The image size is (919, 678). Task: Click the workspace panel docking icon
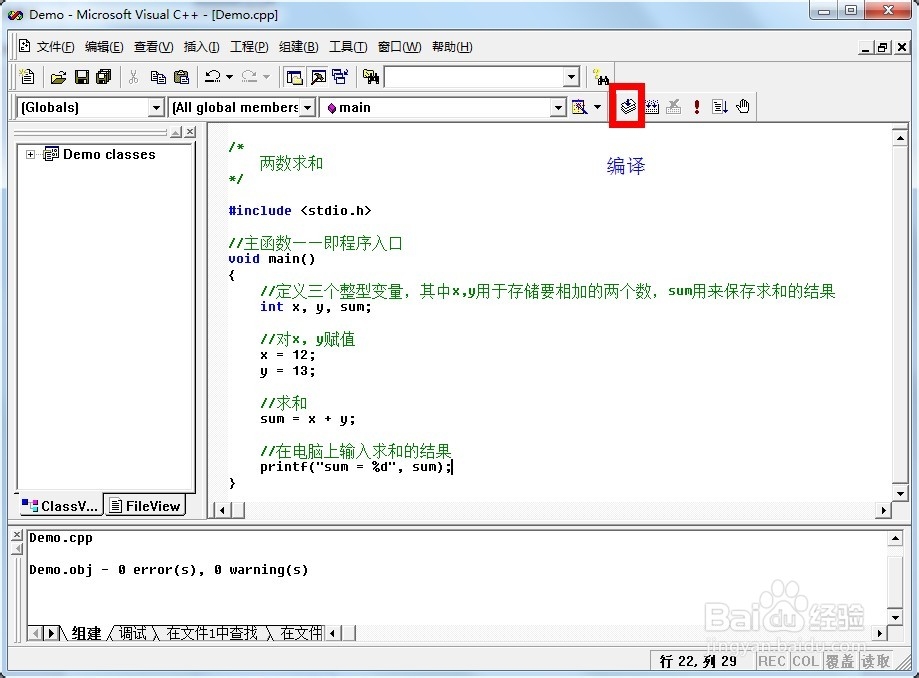[176, 133]
